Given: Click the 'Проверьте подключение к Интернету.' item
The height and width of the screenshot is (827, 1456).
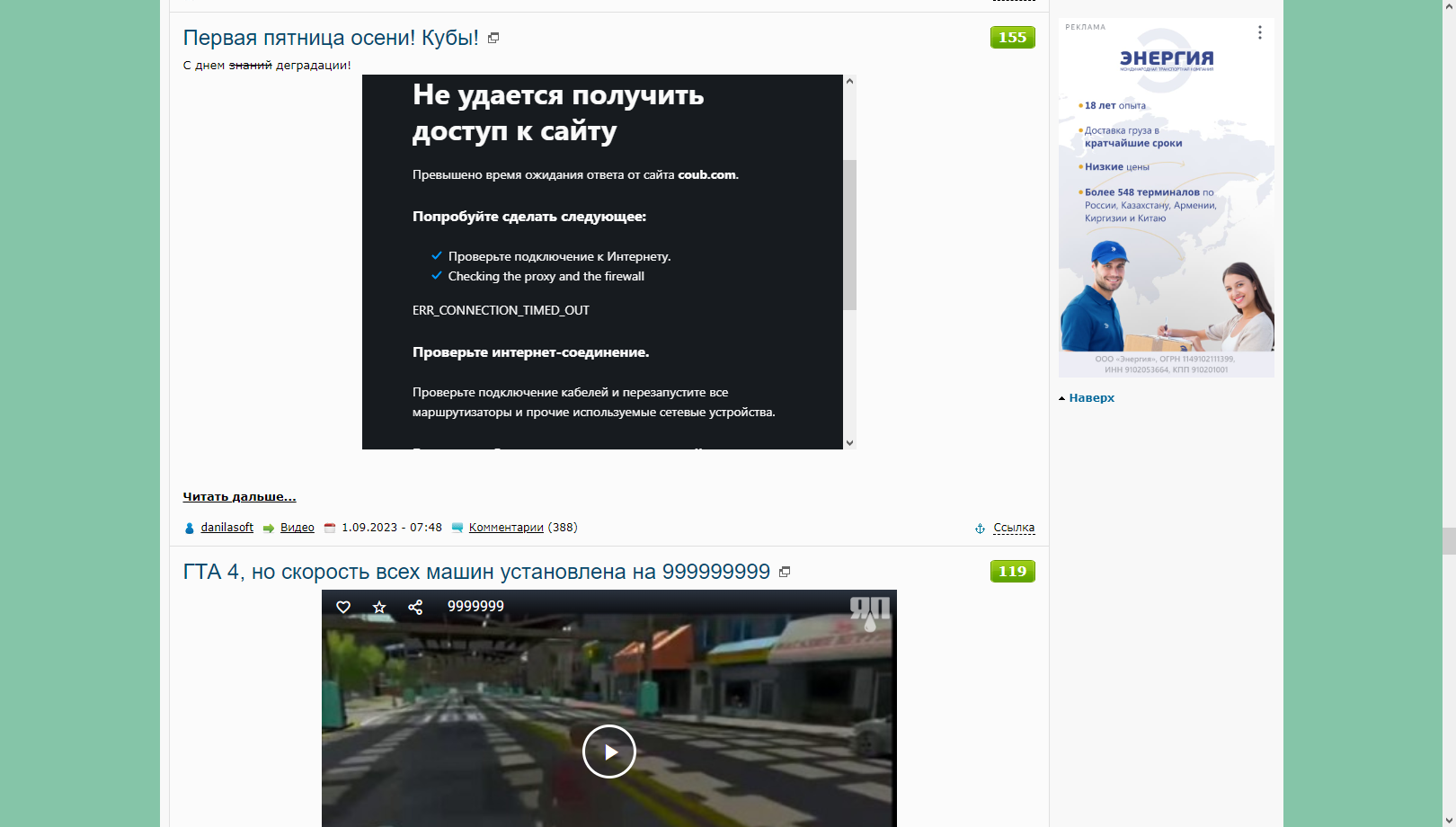Looking at the screenshot, I should pyautogui.click(x=560, y=257).
